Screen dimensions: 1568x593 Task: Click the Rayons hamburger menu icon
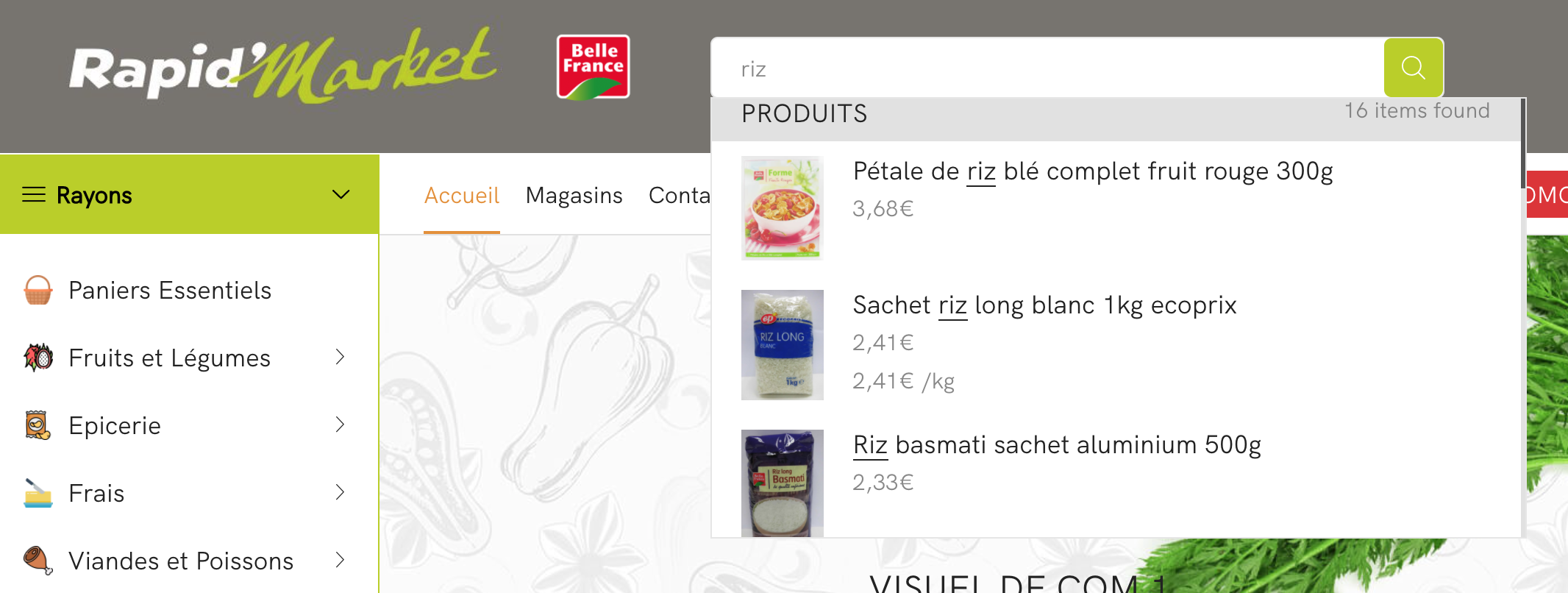[x=34, y=194]
